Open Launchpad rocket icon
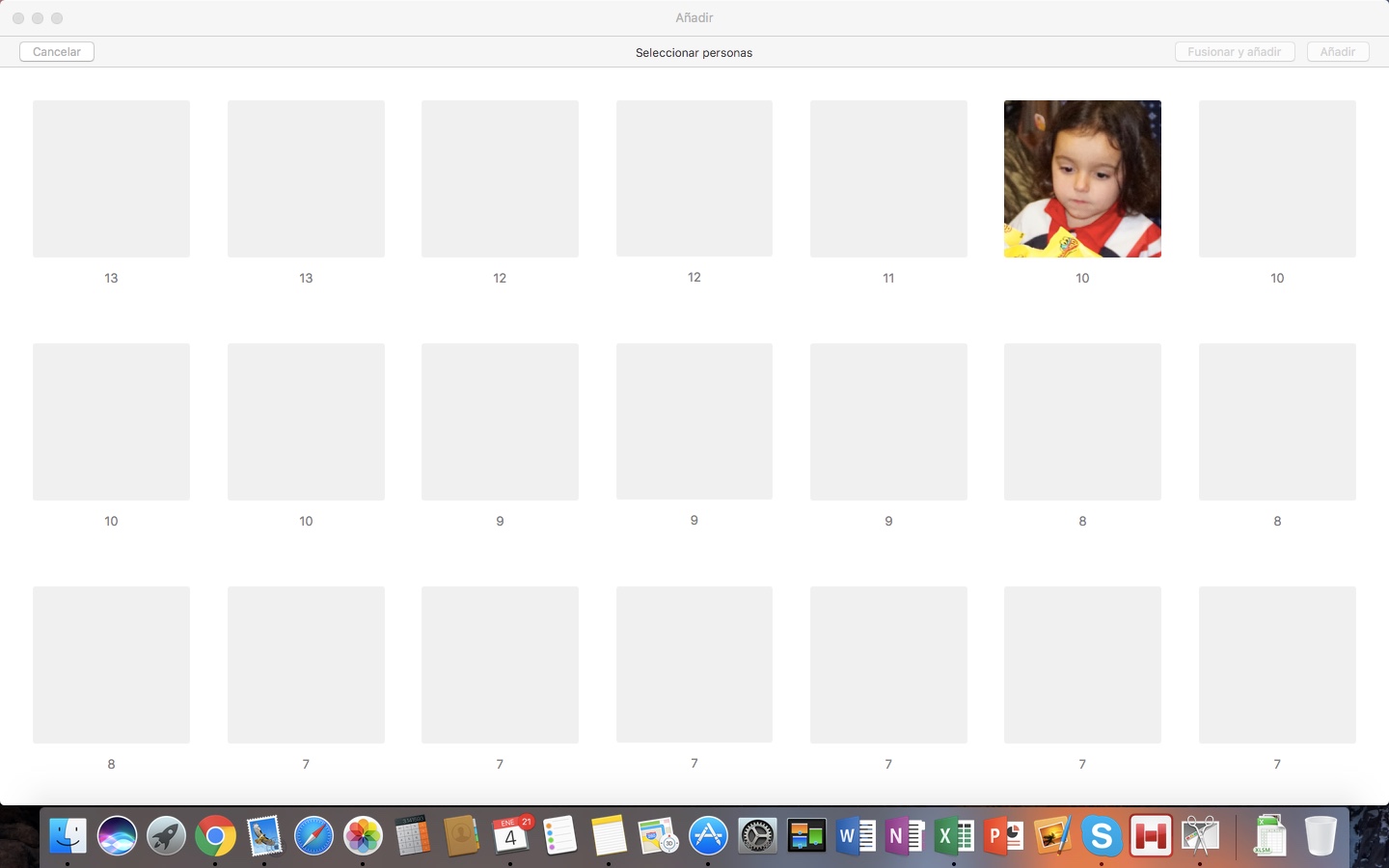This screenshot has height=868, width=1389. coord(166,836)
